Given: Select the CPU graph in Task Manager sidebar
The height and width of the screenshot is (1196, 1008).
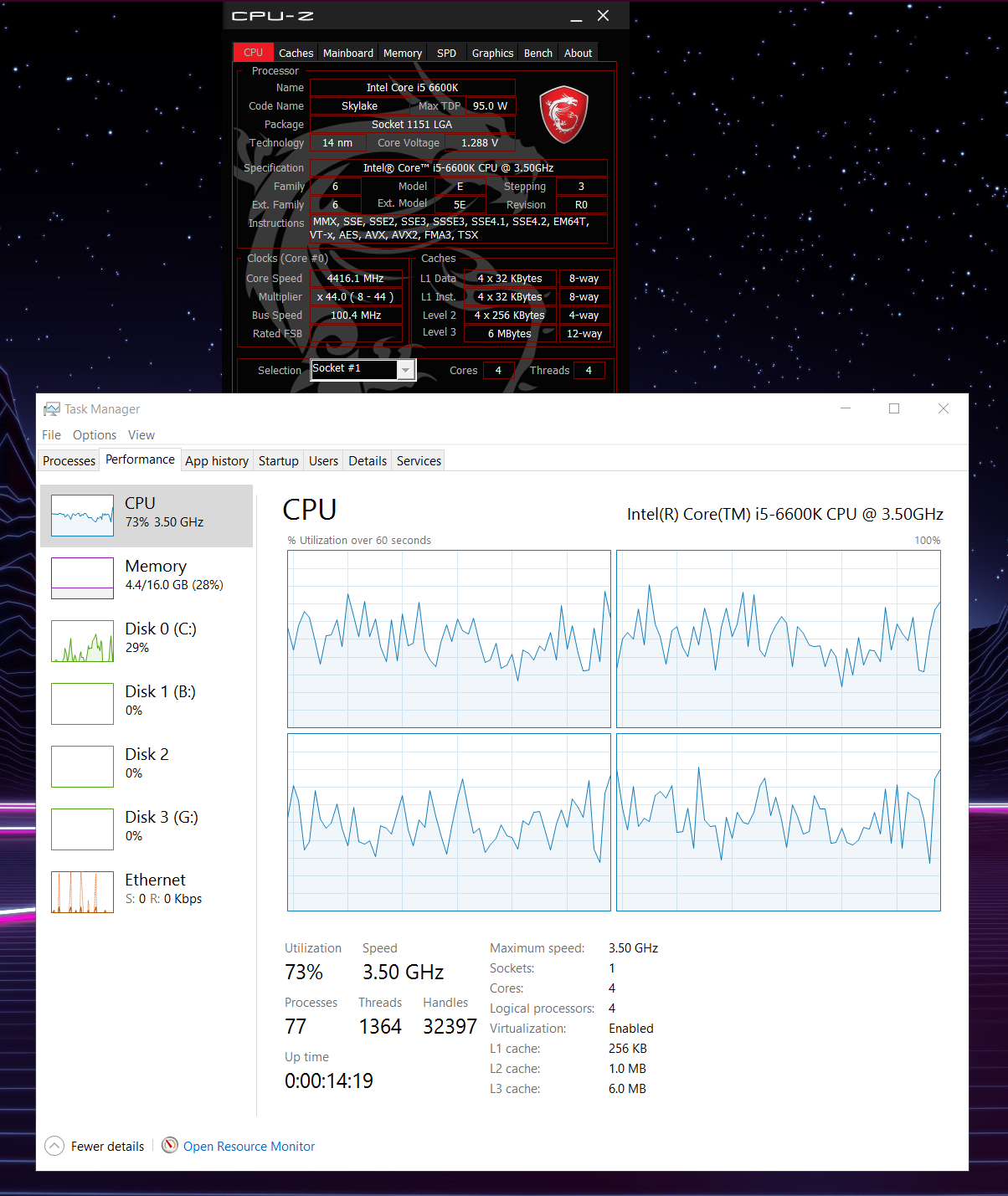Looking at the screenshot, I should coord(82,515).
